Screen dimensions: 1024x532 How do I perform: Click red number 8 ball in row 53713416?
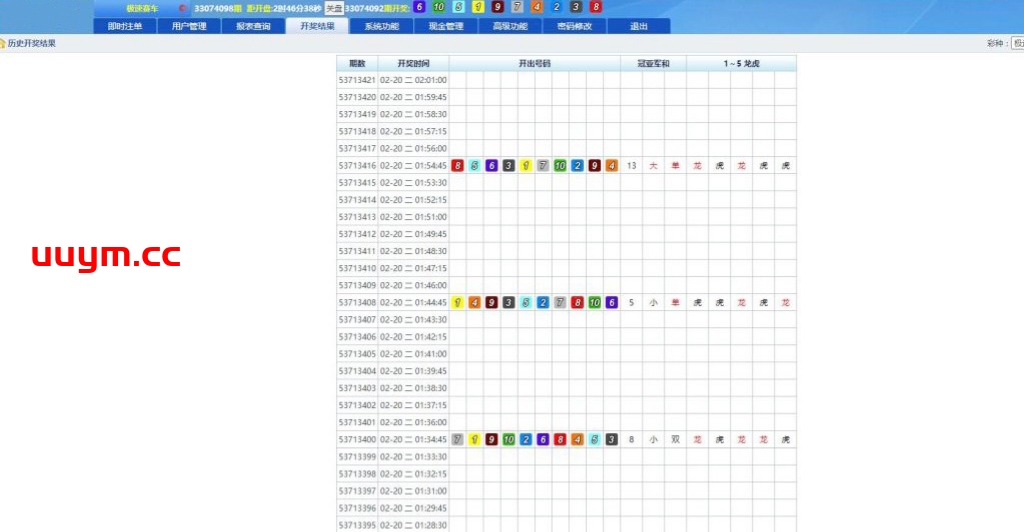pyautogui.click(x=458, y=166)
